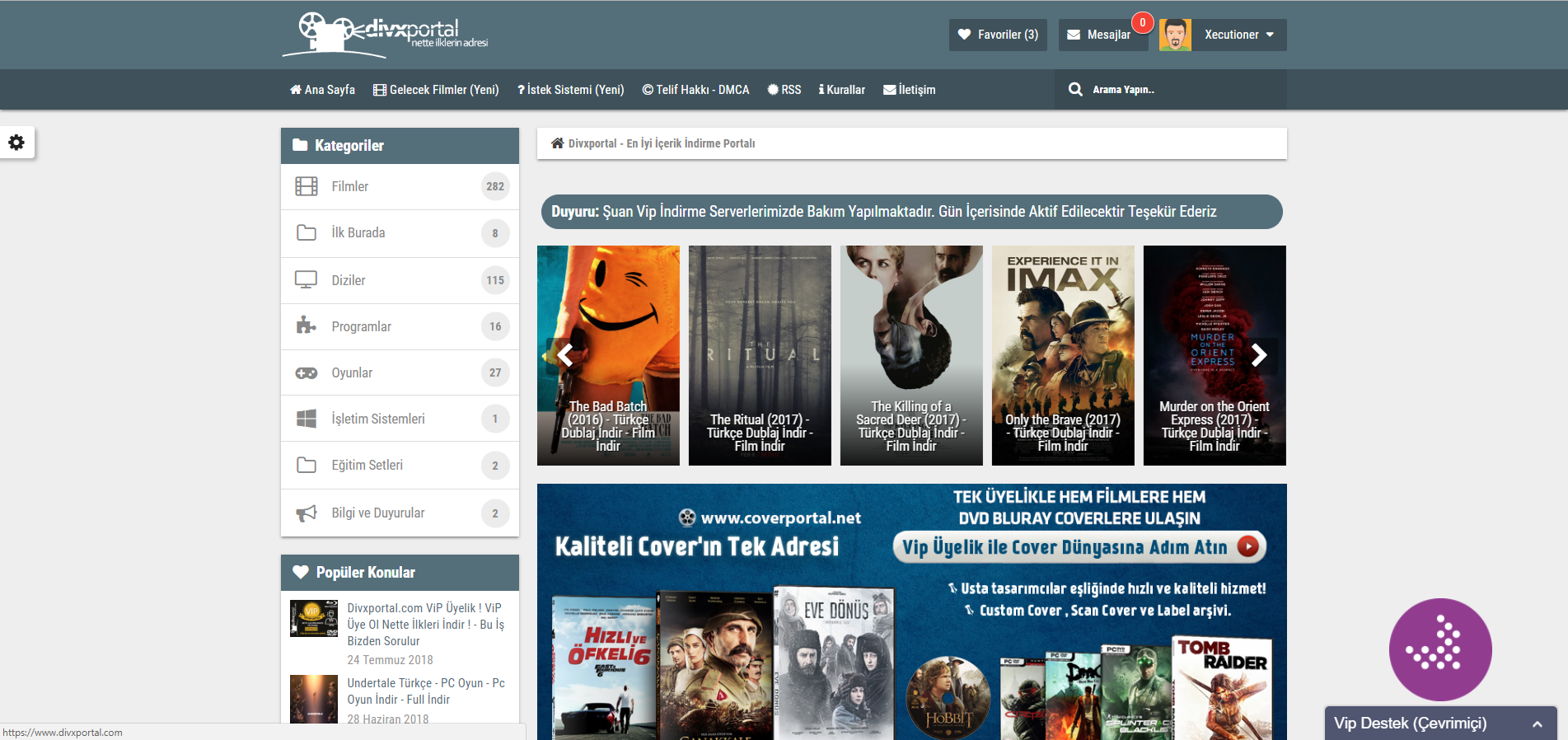
Task: Click the divxportal logo
Action: (x=386, y=35)
